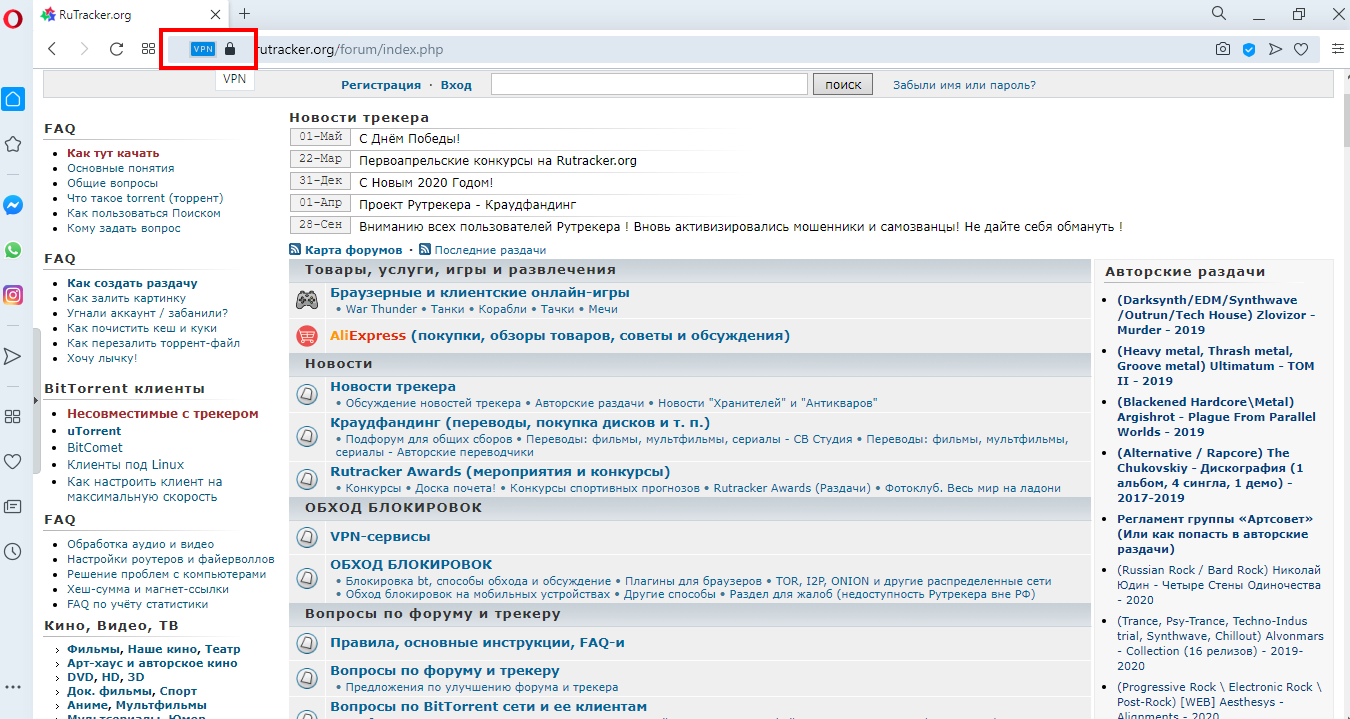The image size is (1350, 719).
Task: Open the sidebar Speed Dial grid icon
Action: point(13,416)
